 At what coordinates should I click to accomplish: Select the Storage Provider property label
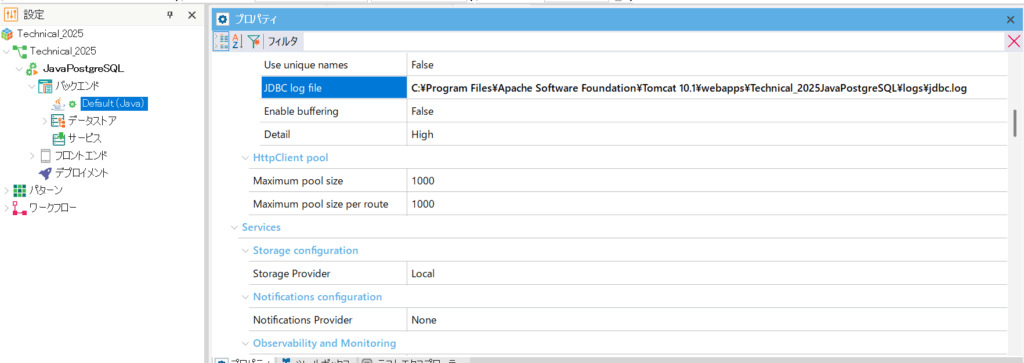tap(291, 274)
